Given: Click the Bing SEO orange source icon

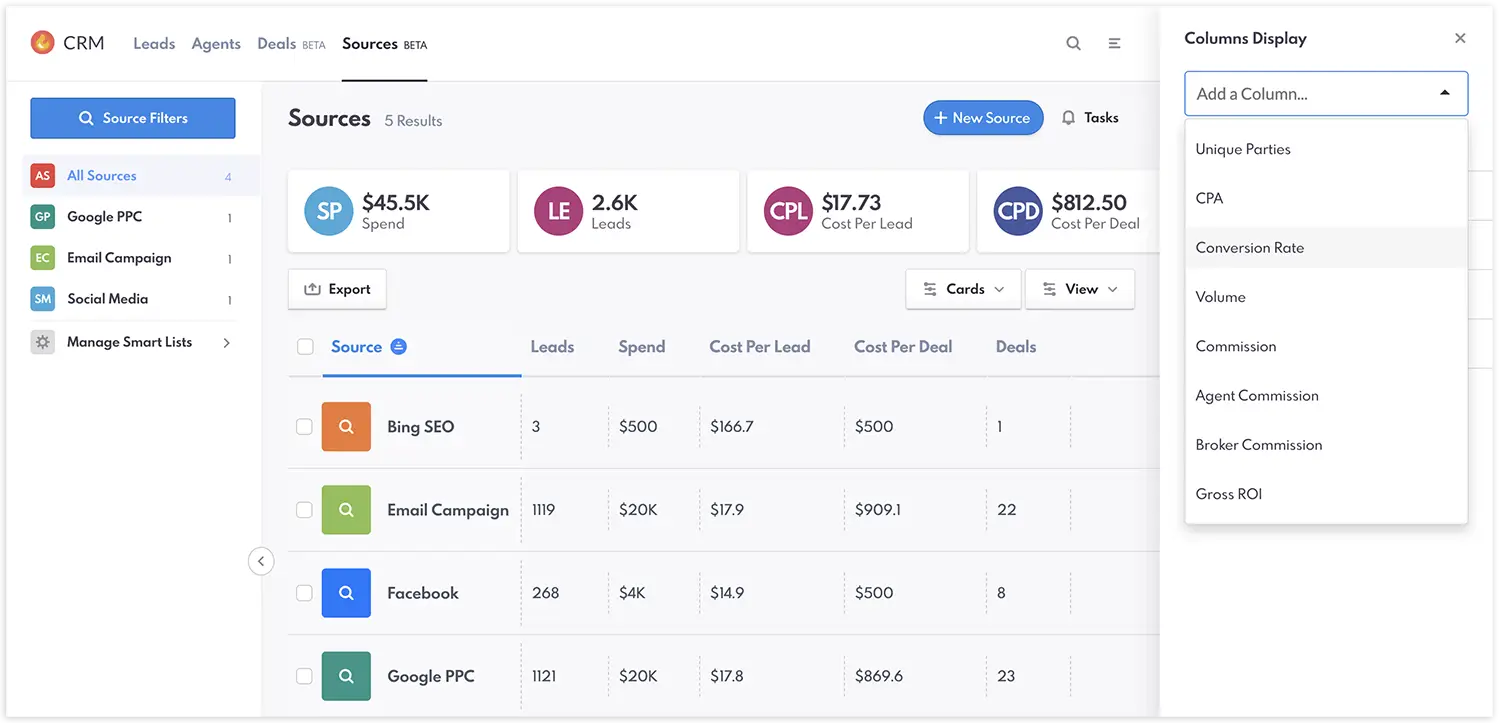Looking at the screenshot, I should 346,427.
